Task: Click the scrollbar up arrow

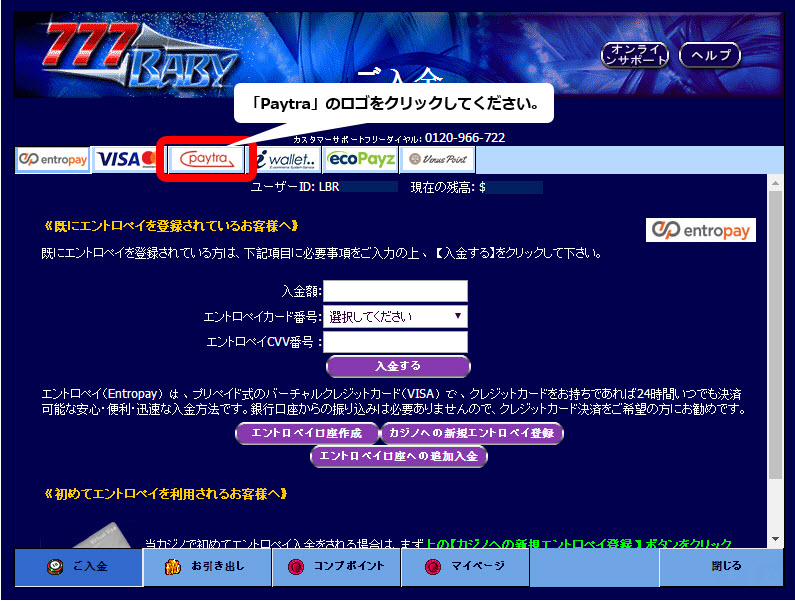Action: pyautogui.click(x=776, y=183)
